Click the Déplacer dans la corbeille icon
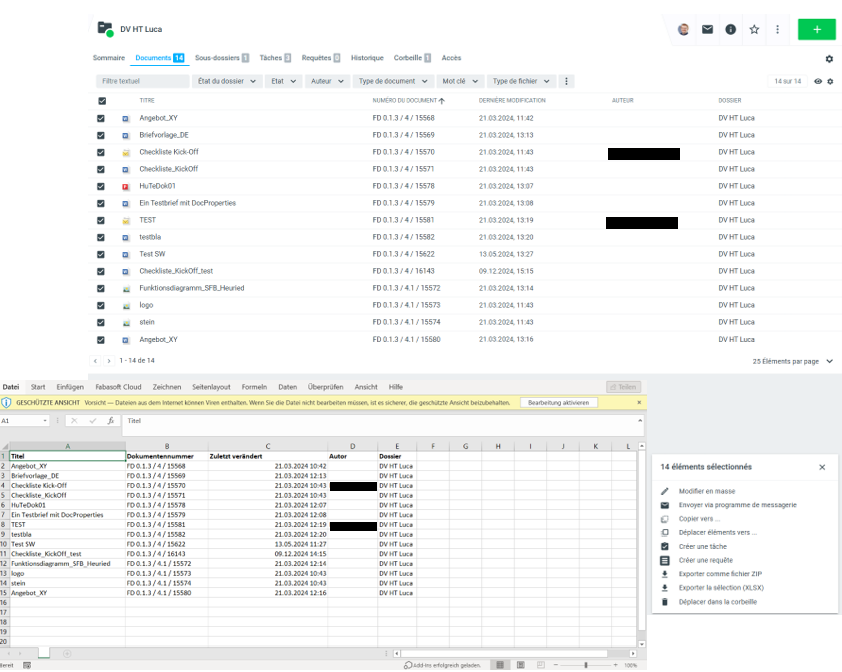Viewport: 842px width, 672px height. click(x=665, y=602)
